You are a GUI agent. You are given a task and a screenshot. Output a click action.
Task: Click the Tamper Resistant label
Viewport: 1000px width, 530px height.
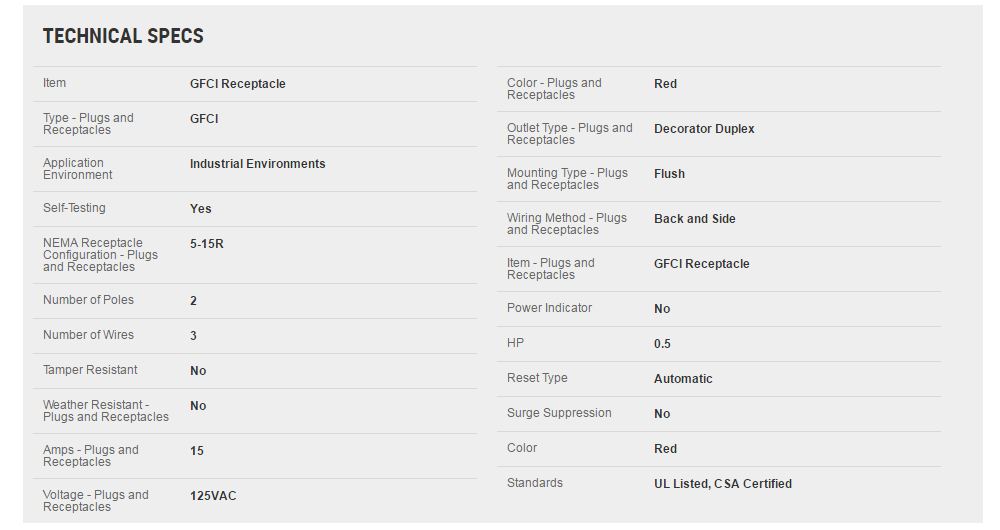(x=90, y=370)
